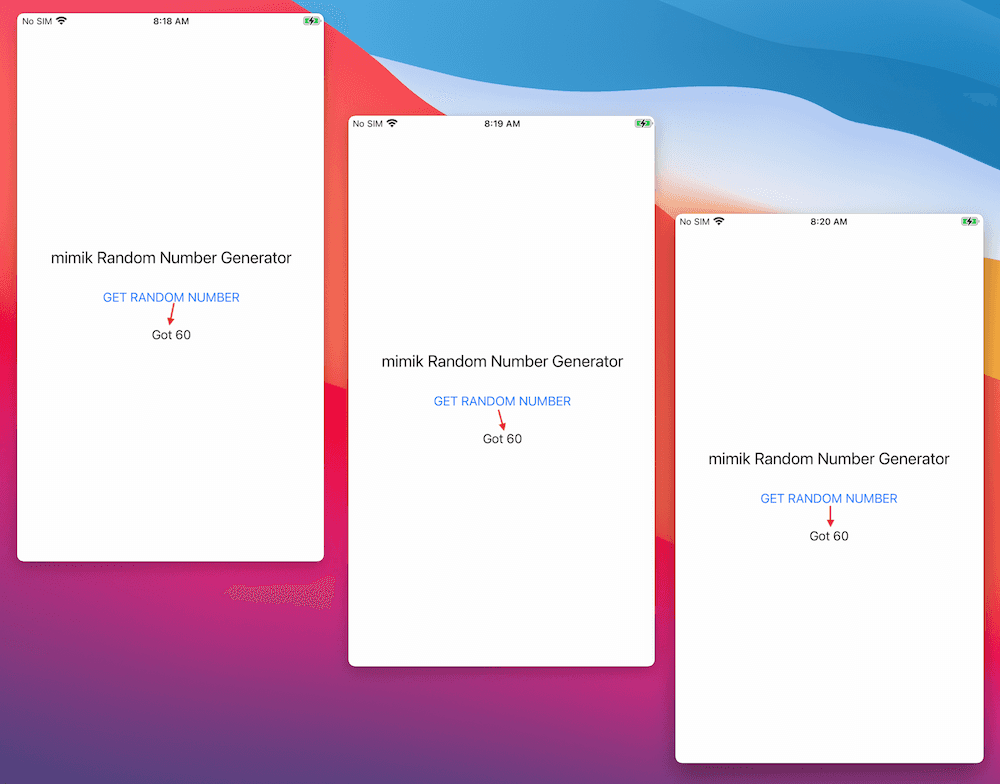Click Wi-Fi icon in the 8:18 AM simulator
This screenshot has width=1000, height=784.
point(61,20)
